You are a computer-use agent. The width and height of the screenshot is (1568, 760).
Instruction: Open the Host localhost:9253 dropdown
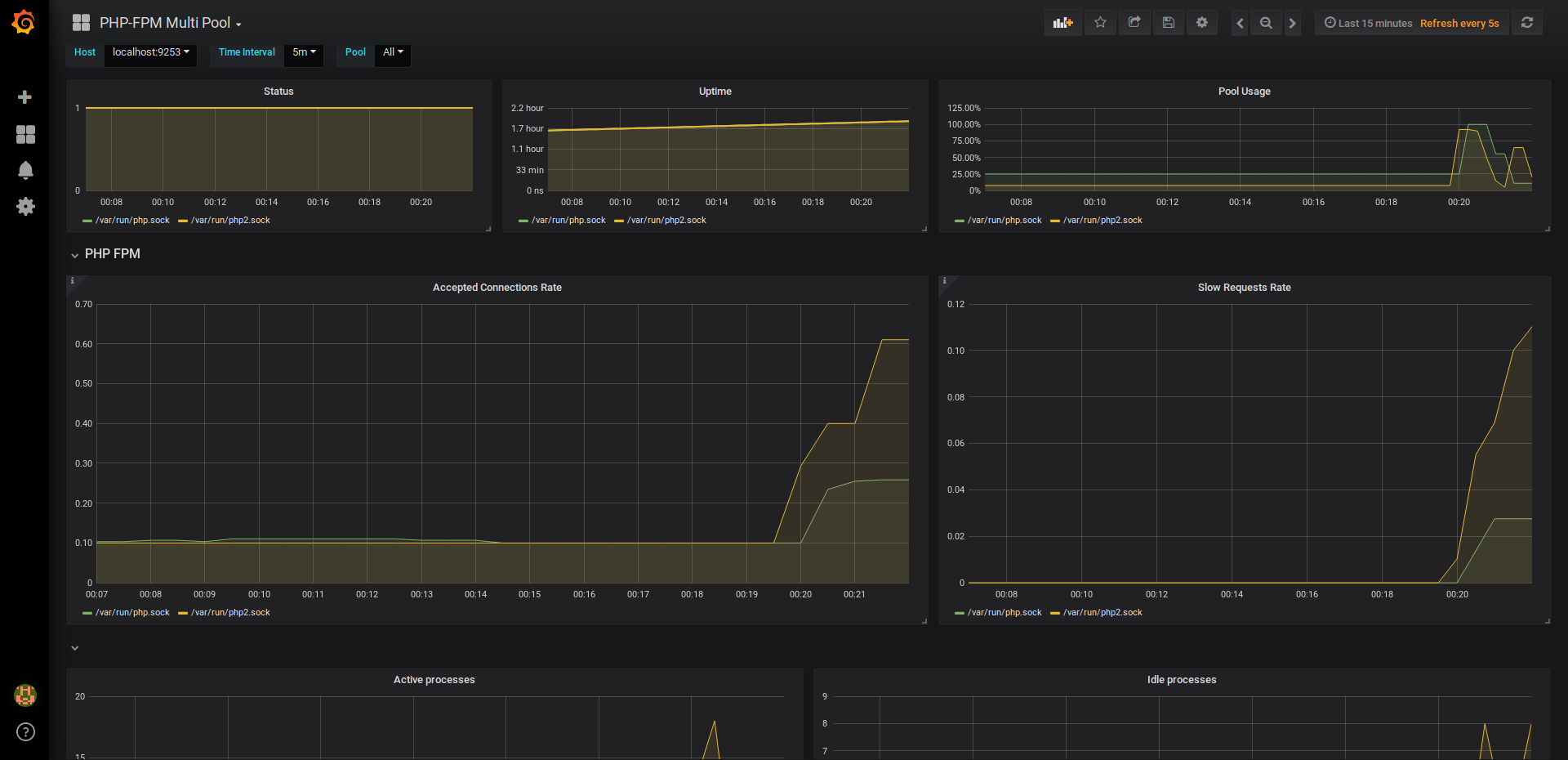[x=151, y=53]
